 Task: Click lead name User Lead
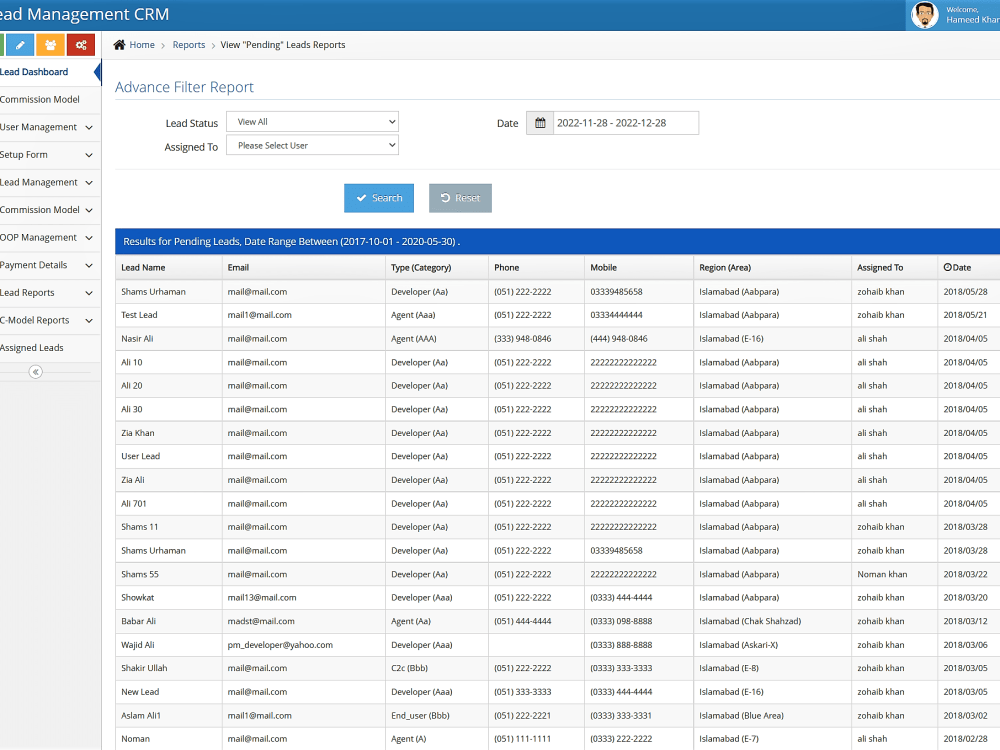click(141, 457)
